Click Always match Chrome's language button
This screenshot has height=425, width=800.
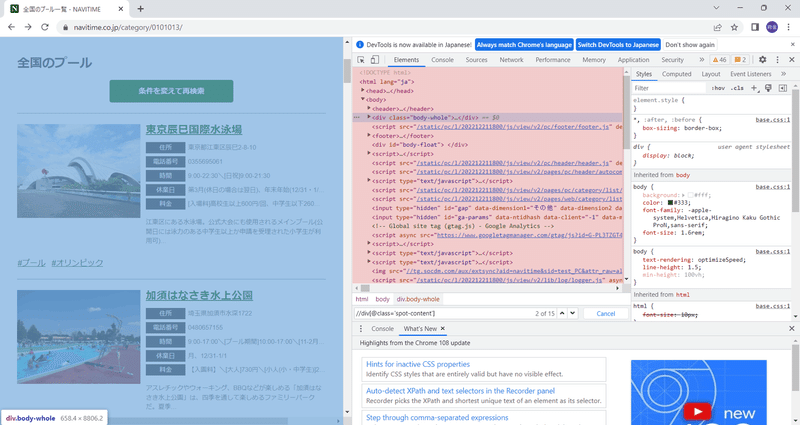[x=524, y=45]
